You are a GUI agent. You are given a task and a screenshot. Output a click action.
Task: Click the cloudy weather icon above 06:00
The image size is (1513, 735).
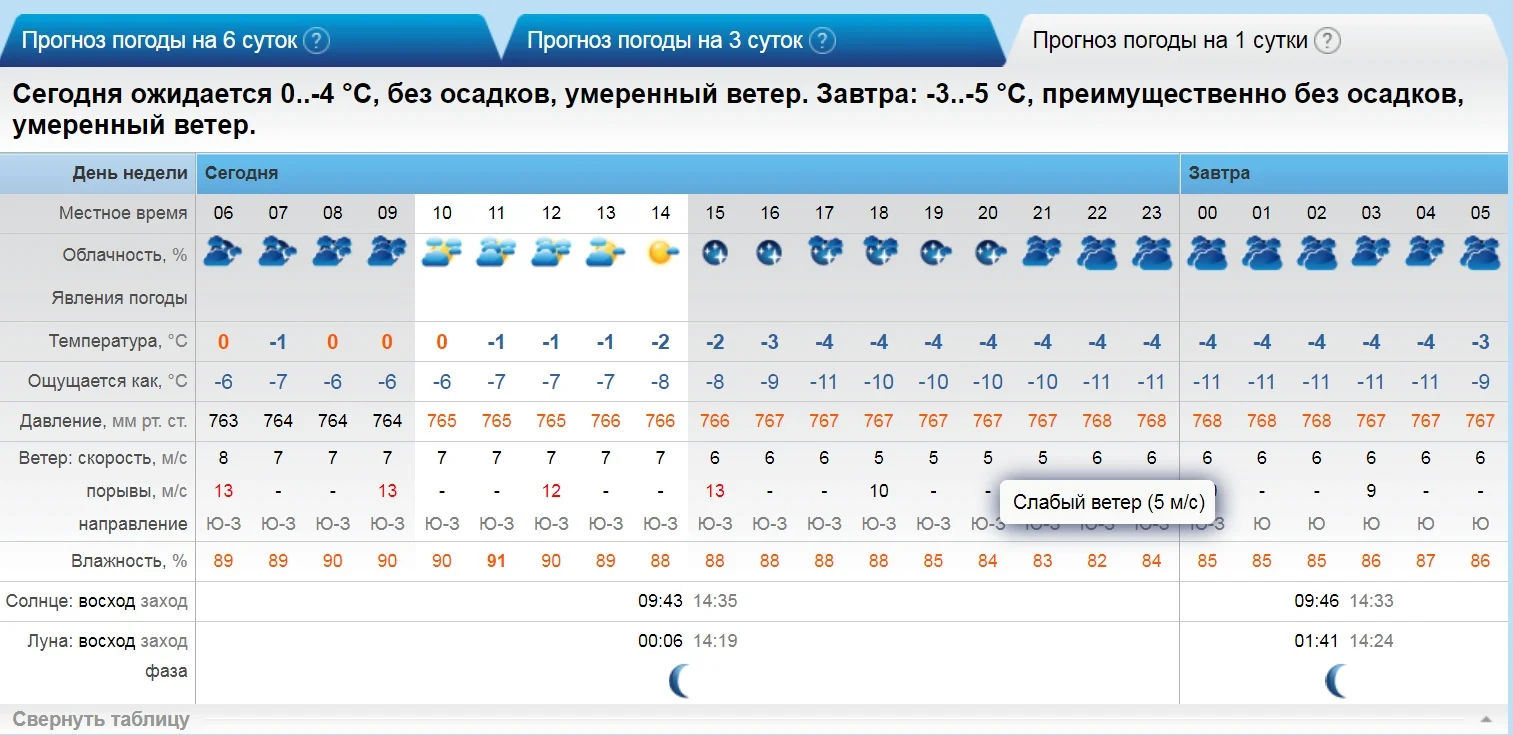click(222, 251)
